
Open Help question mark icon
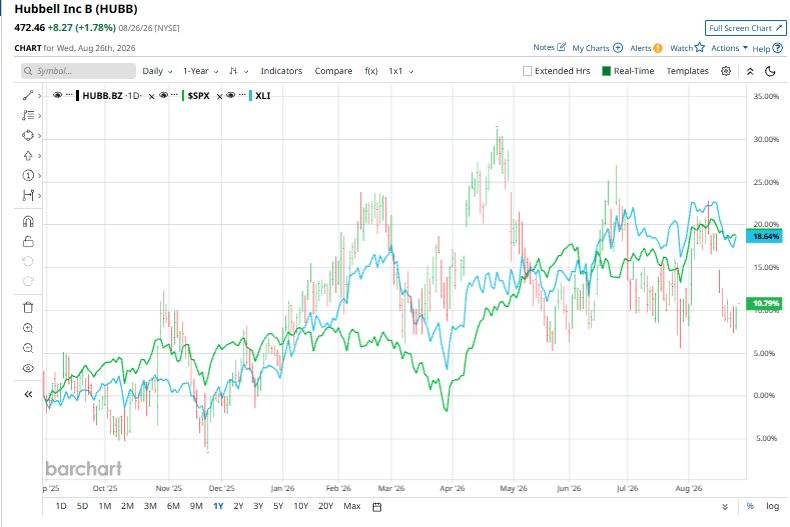(x=778, y=48)
